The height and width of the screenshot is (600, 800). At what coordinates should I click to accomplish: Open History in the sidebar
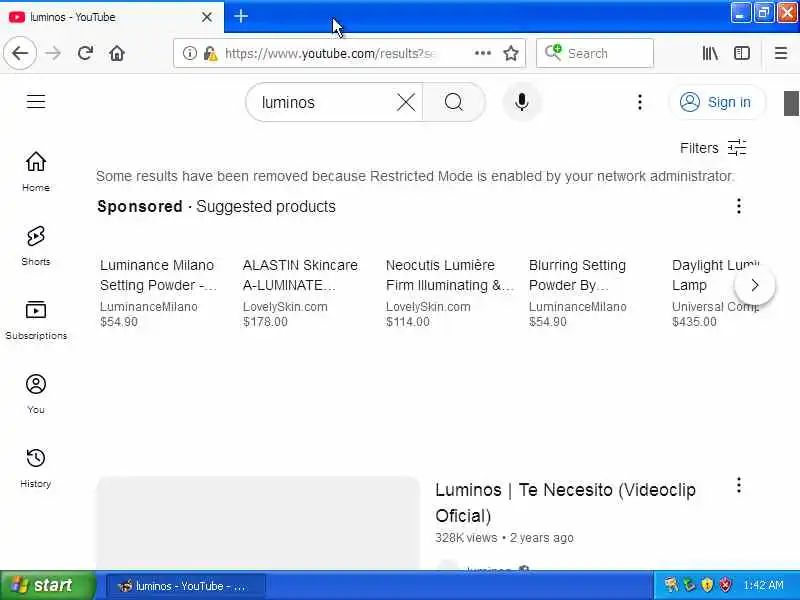[36, 468]
